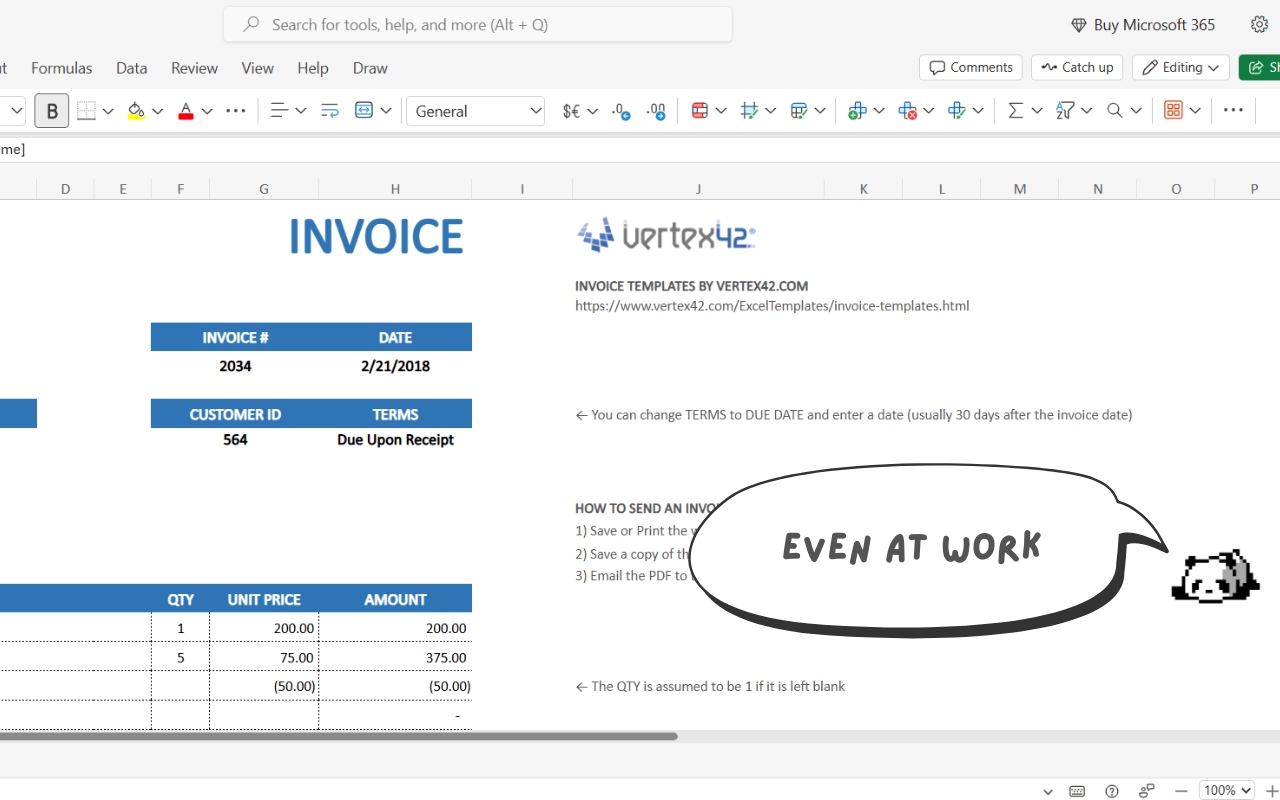The height and width of the screenshot is (800, 1280).
Task: Click the insert cells icon
Action: pos(856,111)
